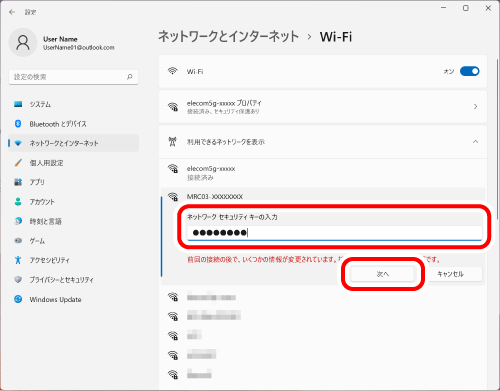
Task: Open アプリ settings category
Action: point(73,182)
